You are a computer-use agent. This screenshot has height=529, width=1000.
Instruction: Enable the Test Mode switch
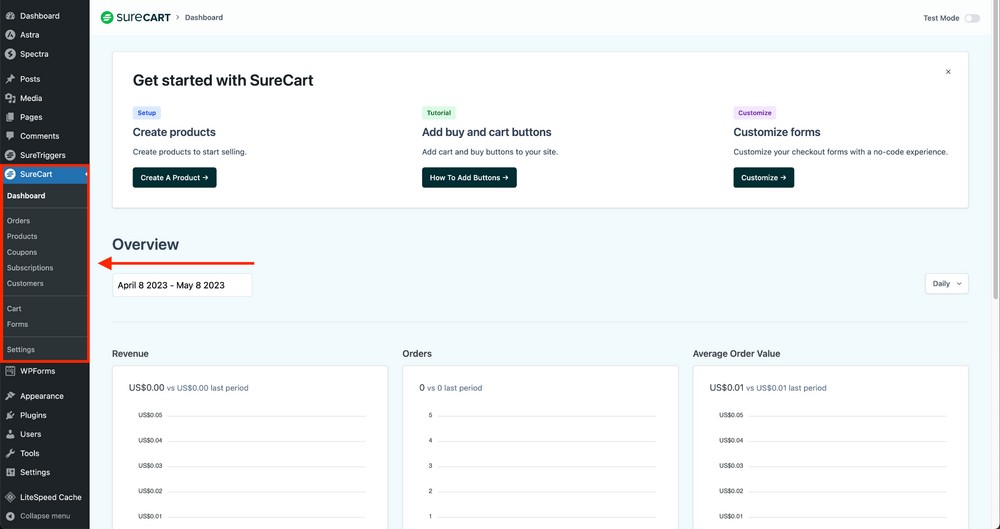[x=972, y=19]
